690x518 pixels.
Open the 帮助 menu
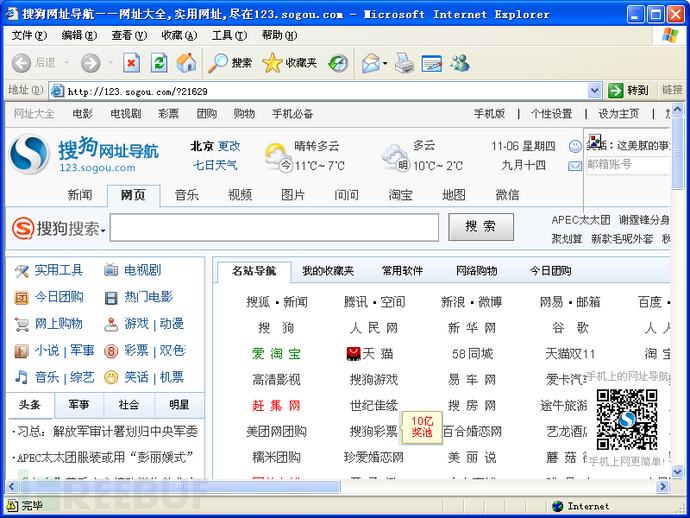pos(279,35)
